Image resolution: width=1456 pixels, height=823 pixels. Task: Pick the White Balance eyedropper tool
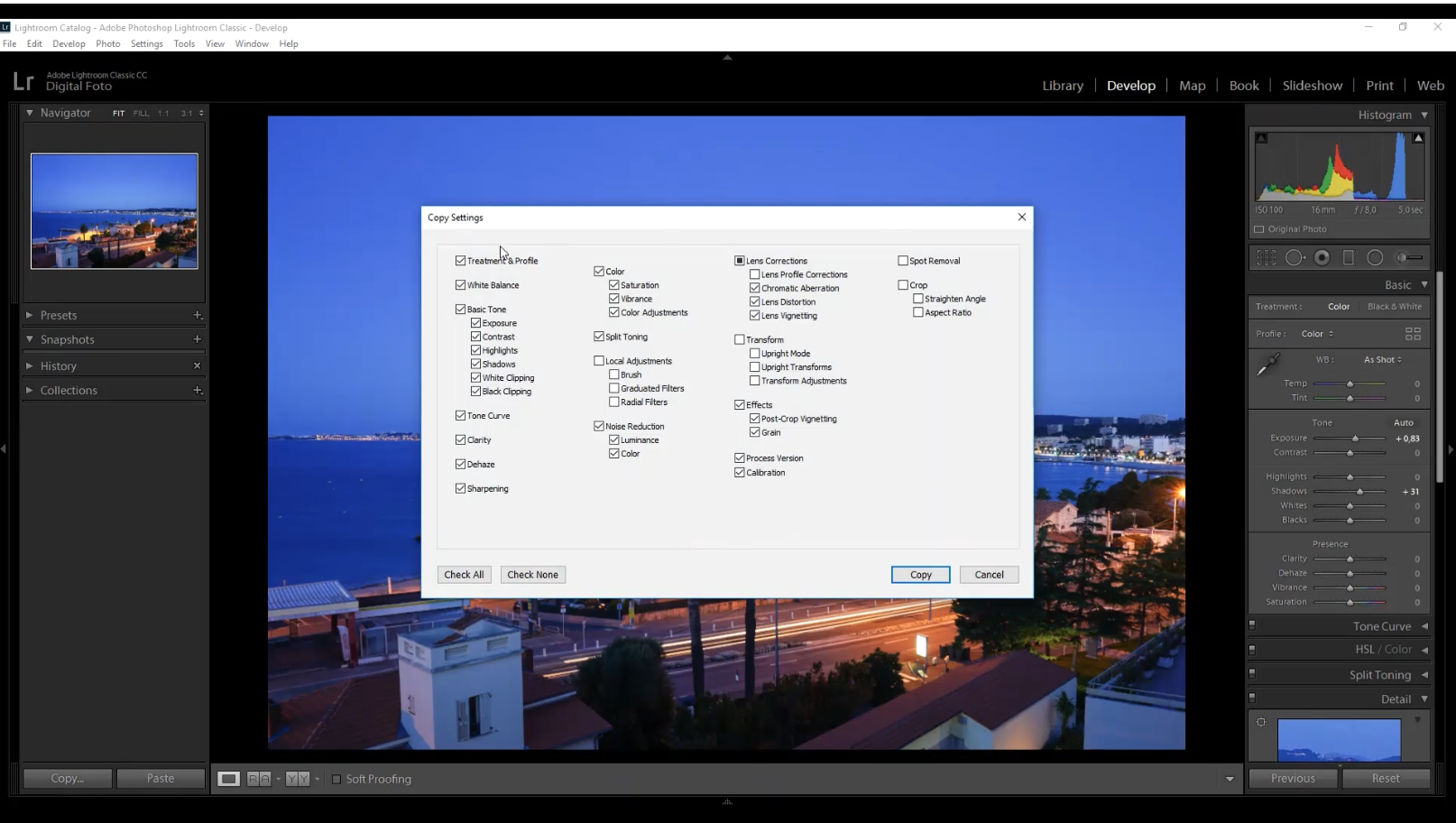coord(1268,365)
